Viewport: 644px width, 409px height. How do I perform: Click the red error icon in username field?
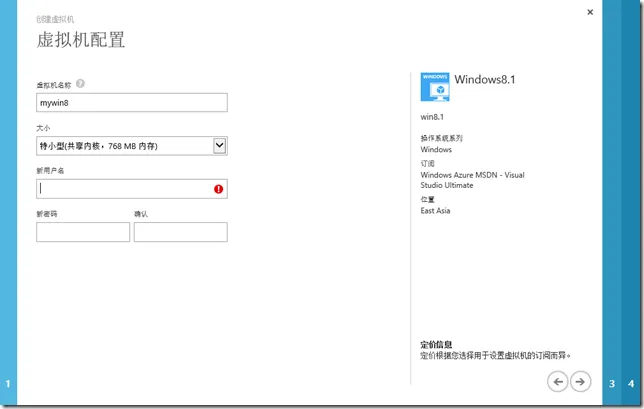point(218,189)
